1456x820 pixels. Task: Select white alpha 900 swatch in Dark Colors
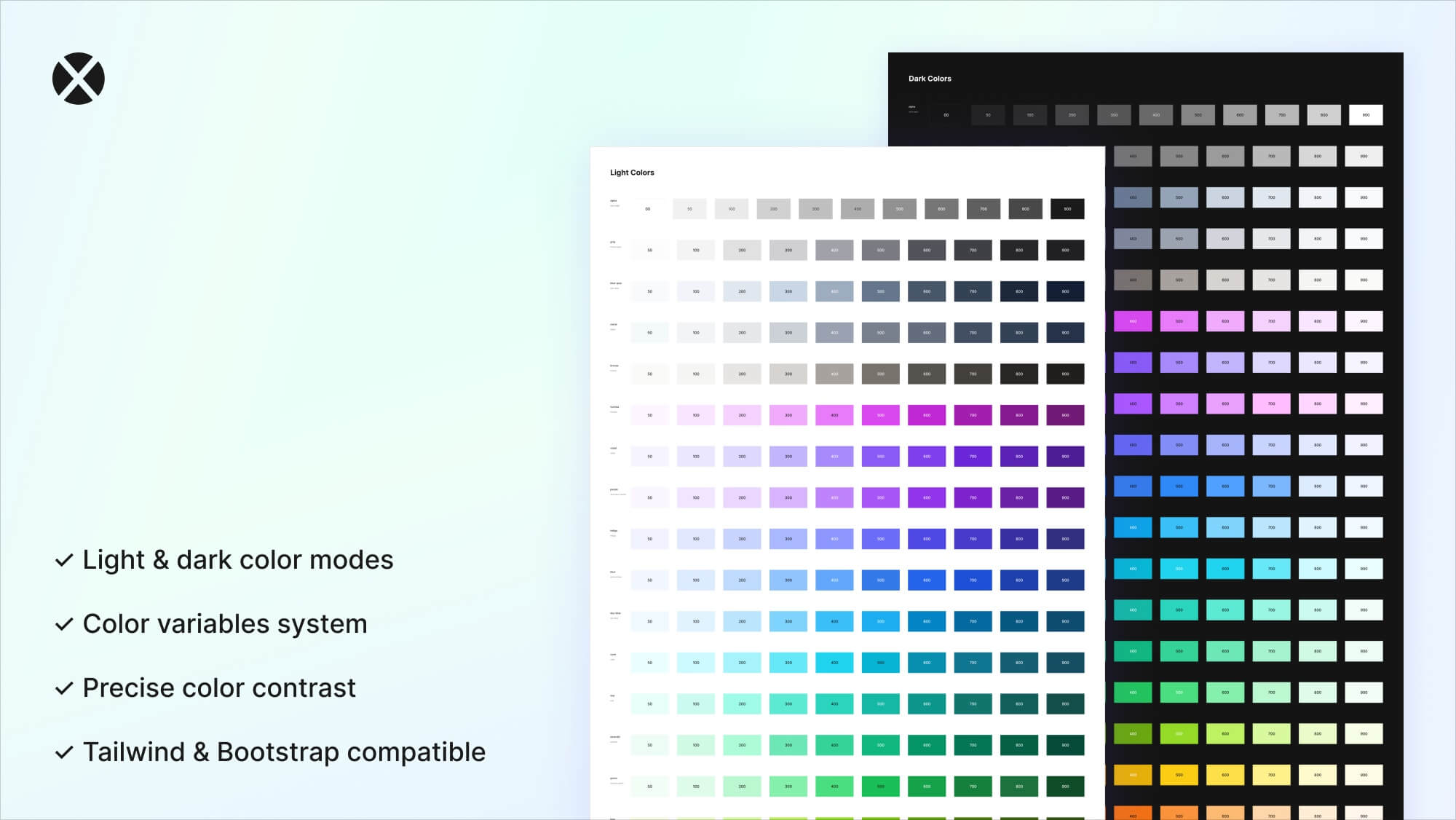(x=1366, y=115)
